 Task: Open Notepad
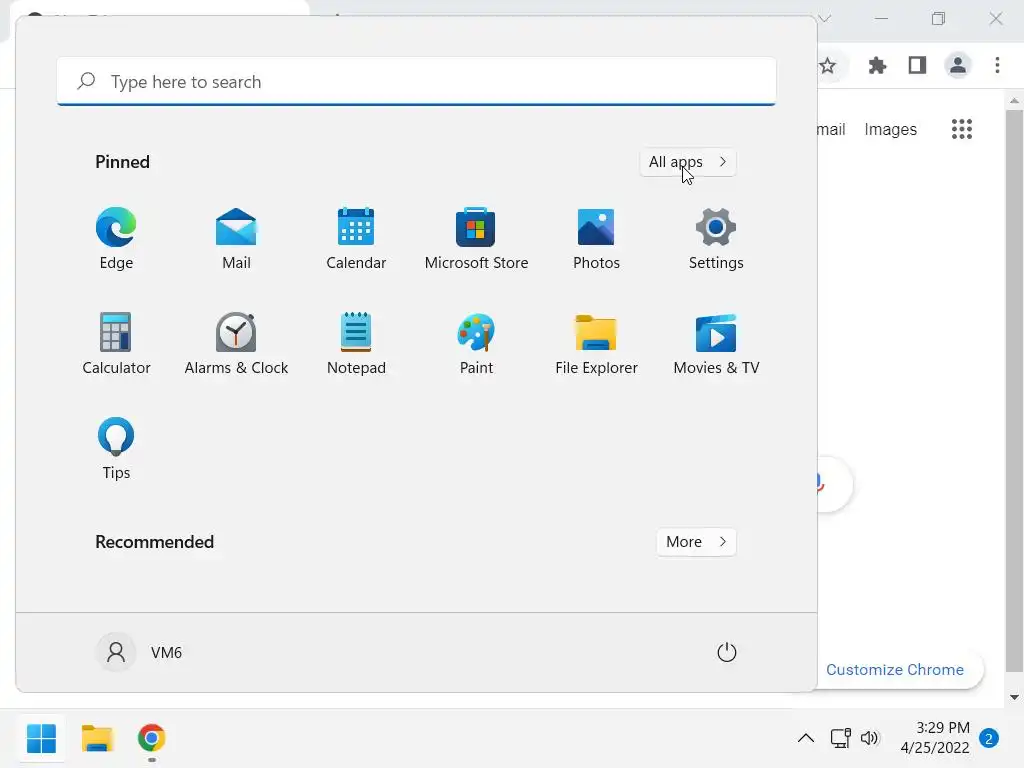pyautogui.click(x=356, y=344)
